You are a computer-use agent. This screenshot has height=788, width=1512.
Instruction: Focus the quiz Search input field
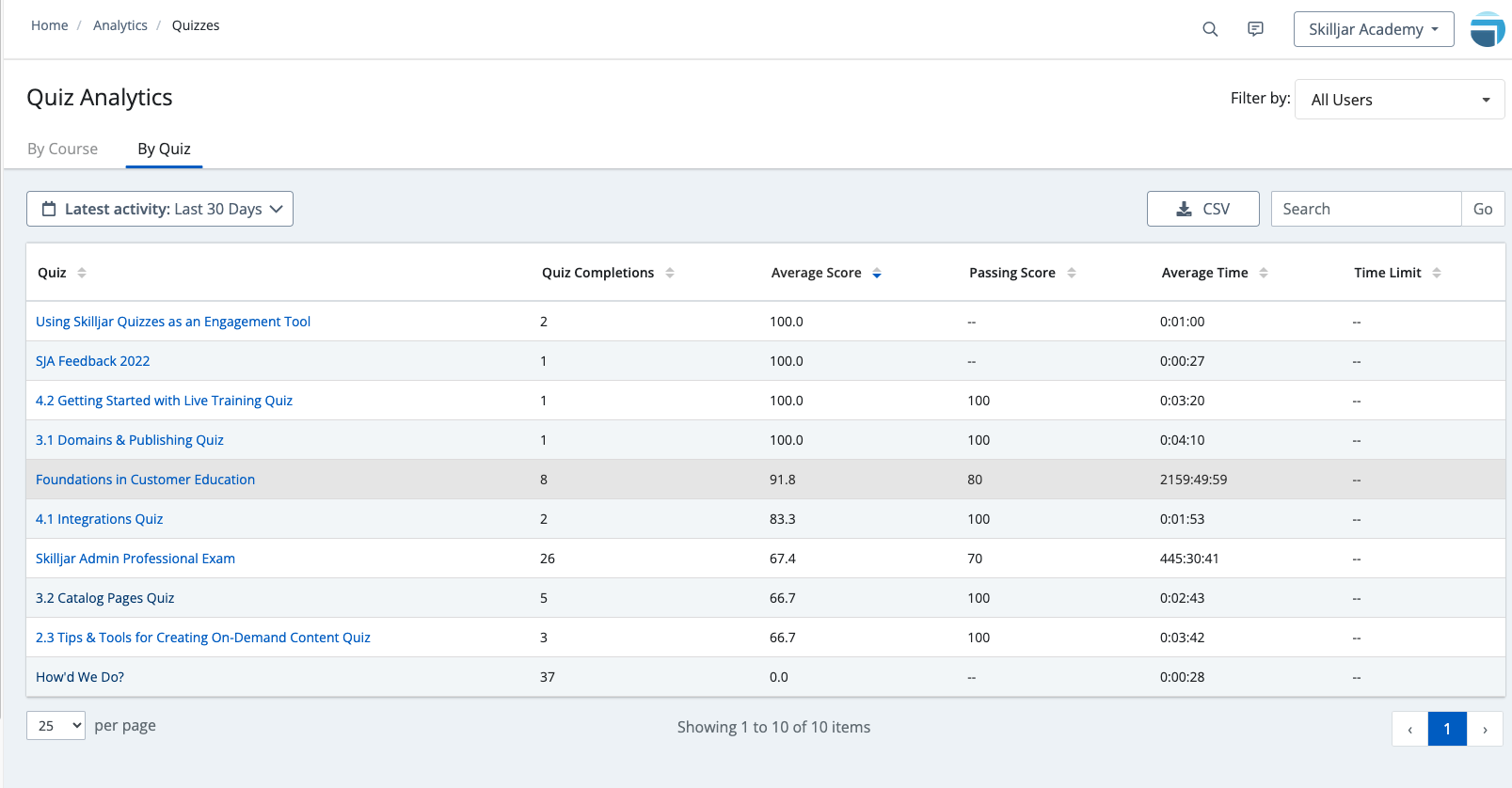point(1366,209)
